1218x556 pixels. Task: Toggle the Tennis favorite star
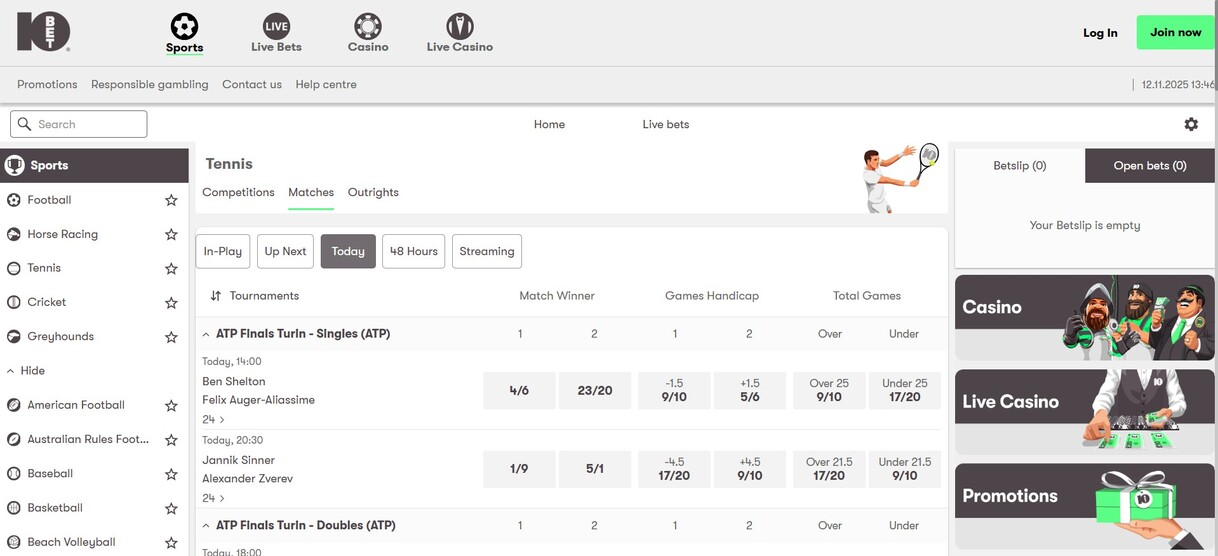coord(171,269)
